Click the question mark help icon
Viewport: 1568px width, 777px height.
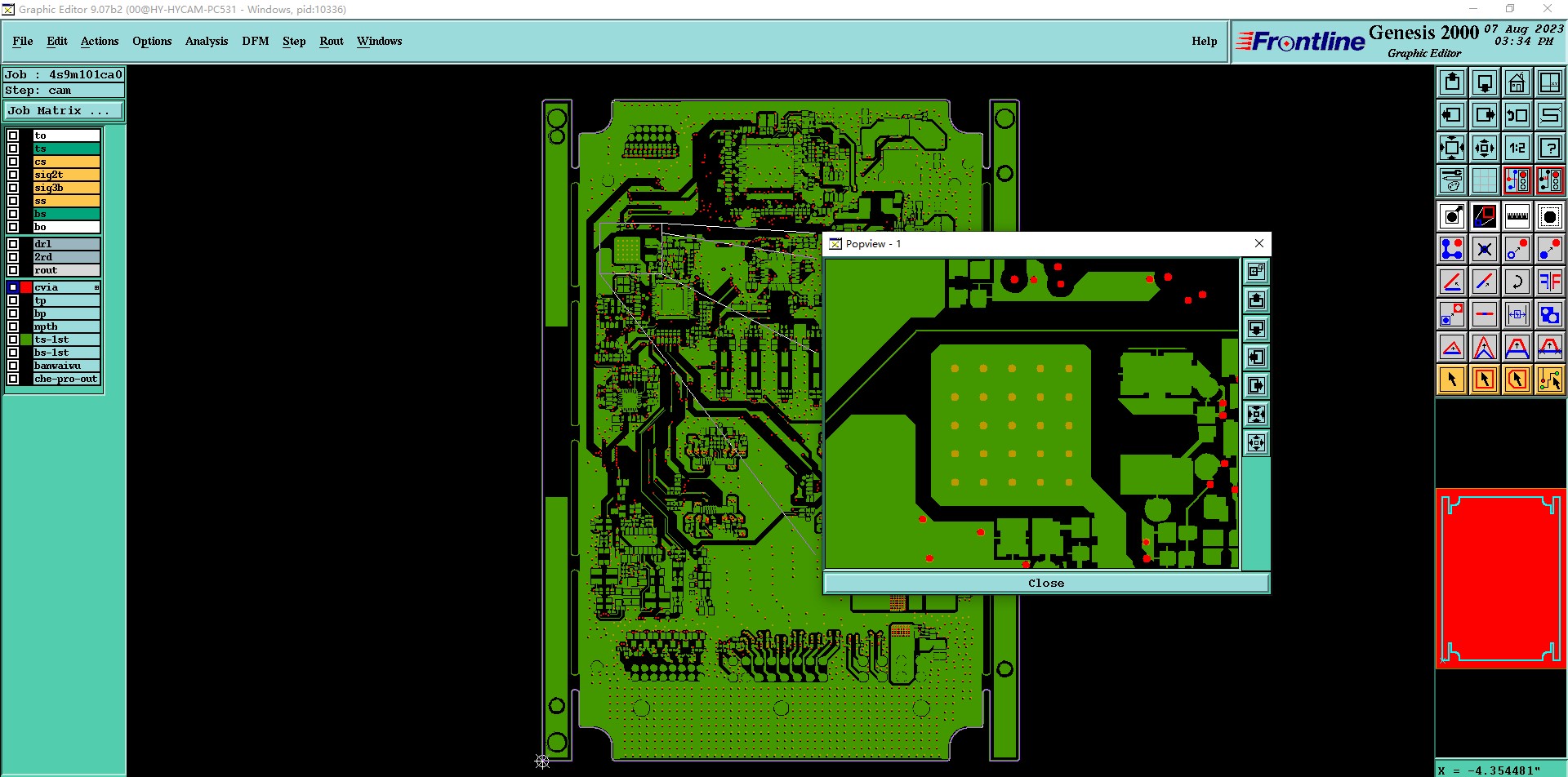[1549, 148]
